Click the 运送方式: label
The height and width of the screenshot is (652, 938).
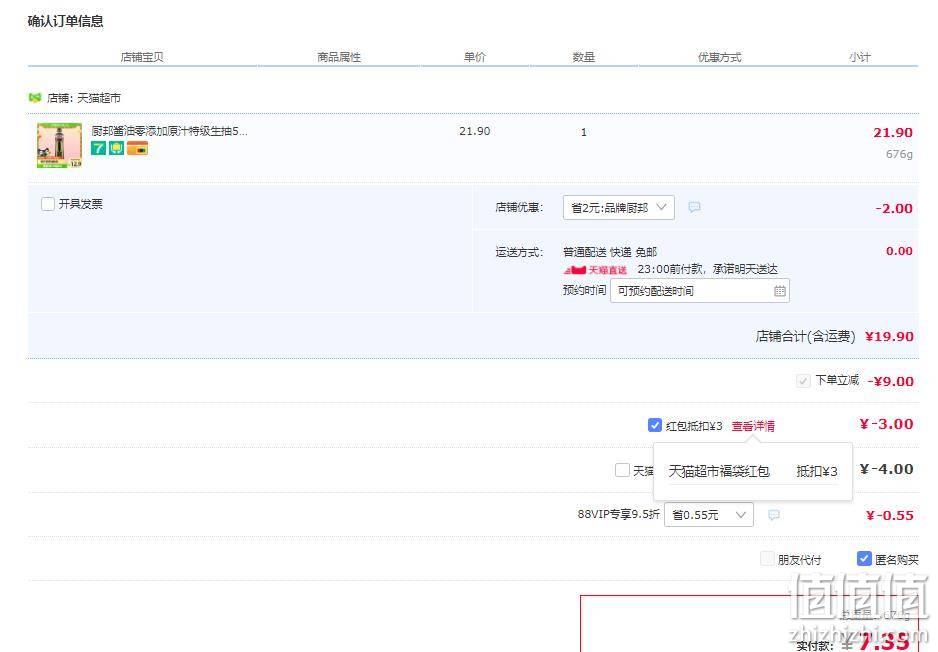tap(519, 252)
